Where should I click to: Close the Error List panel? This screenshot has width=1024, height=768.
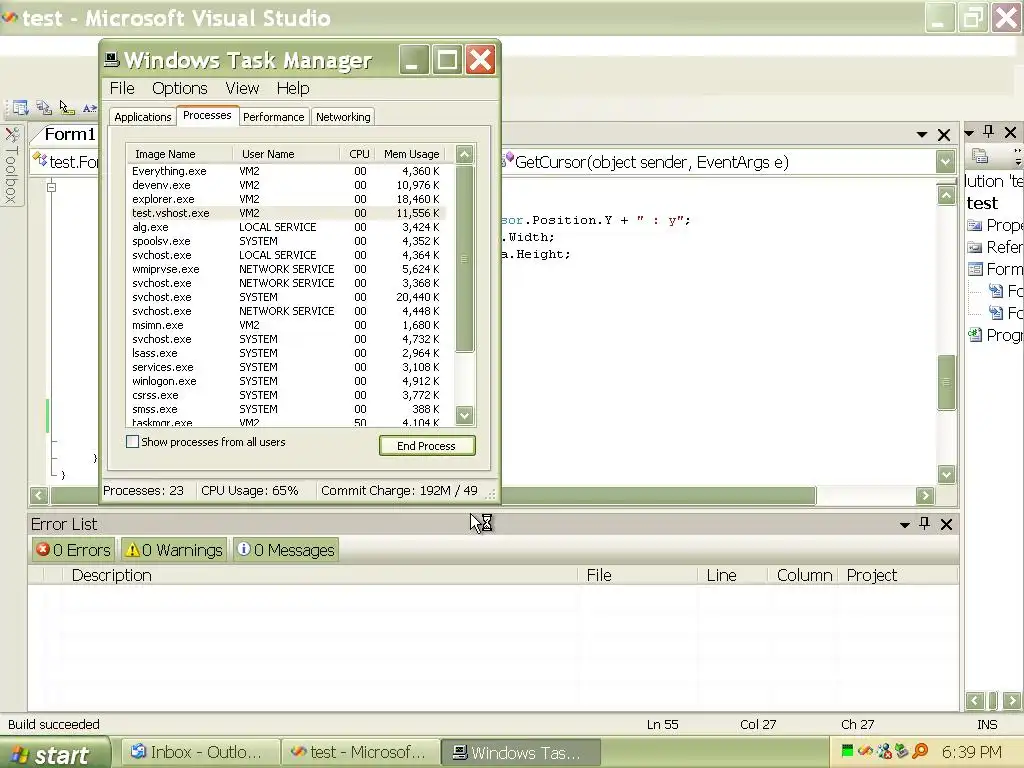coord(946,524)
